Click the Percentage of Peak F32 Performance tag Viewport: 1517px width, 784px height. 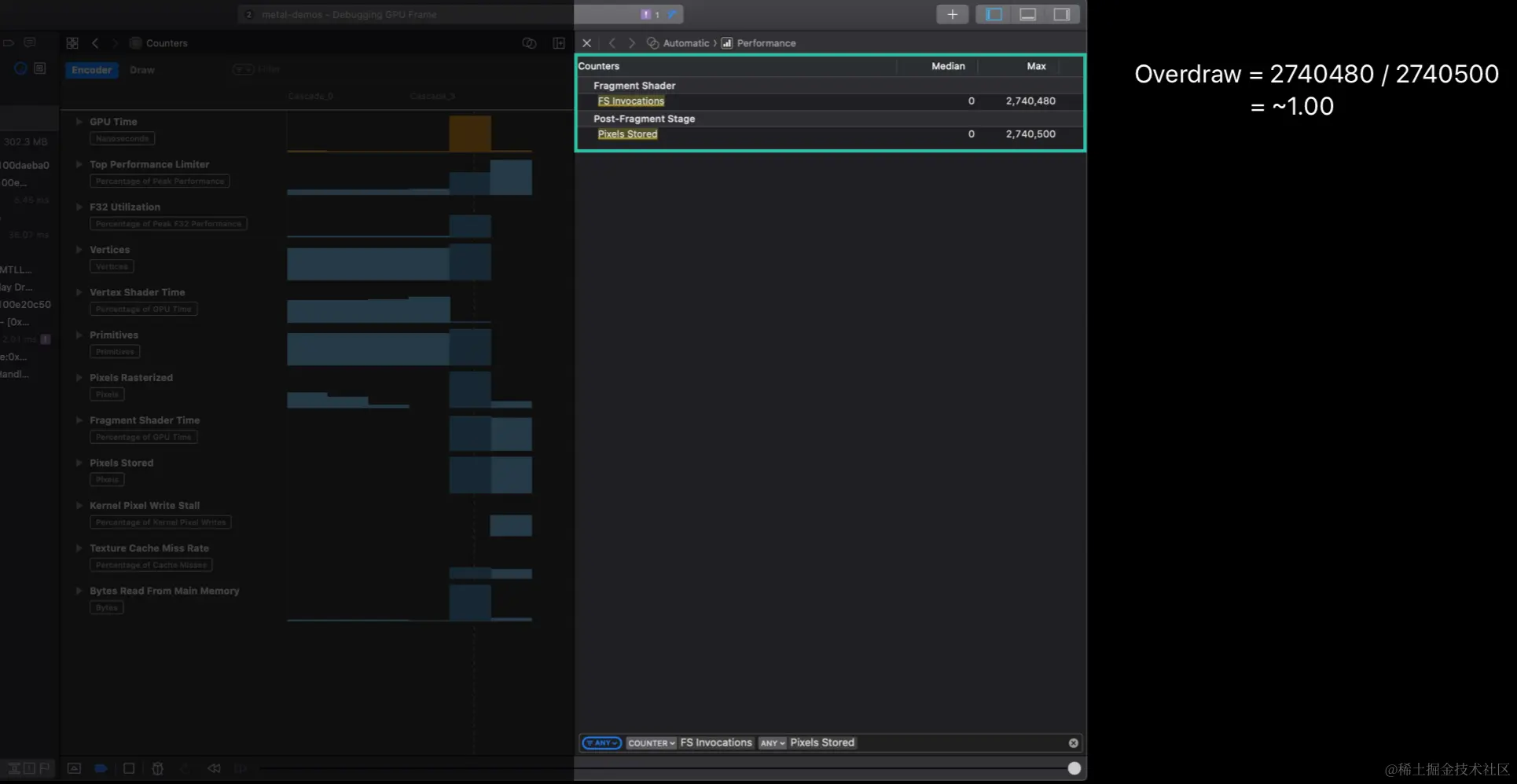click(168, 224)
